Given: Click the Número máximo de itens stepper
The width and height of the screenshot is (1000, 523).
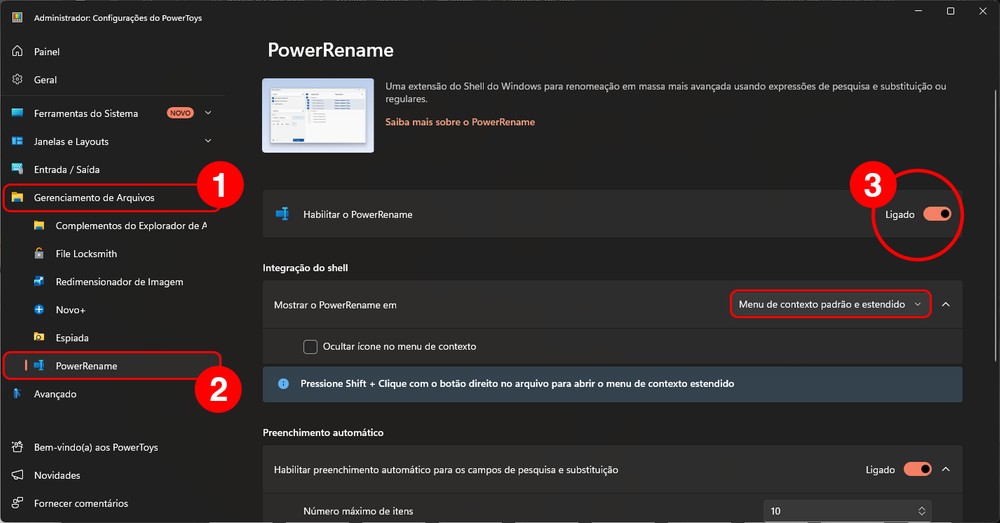Looking at the screenshot, I should pos(921,511).
